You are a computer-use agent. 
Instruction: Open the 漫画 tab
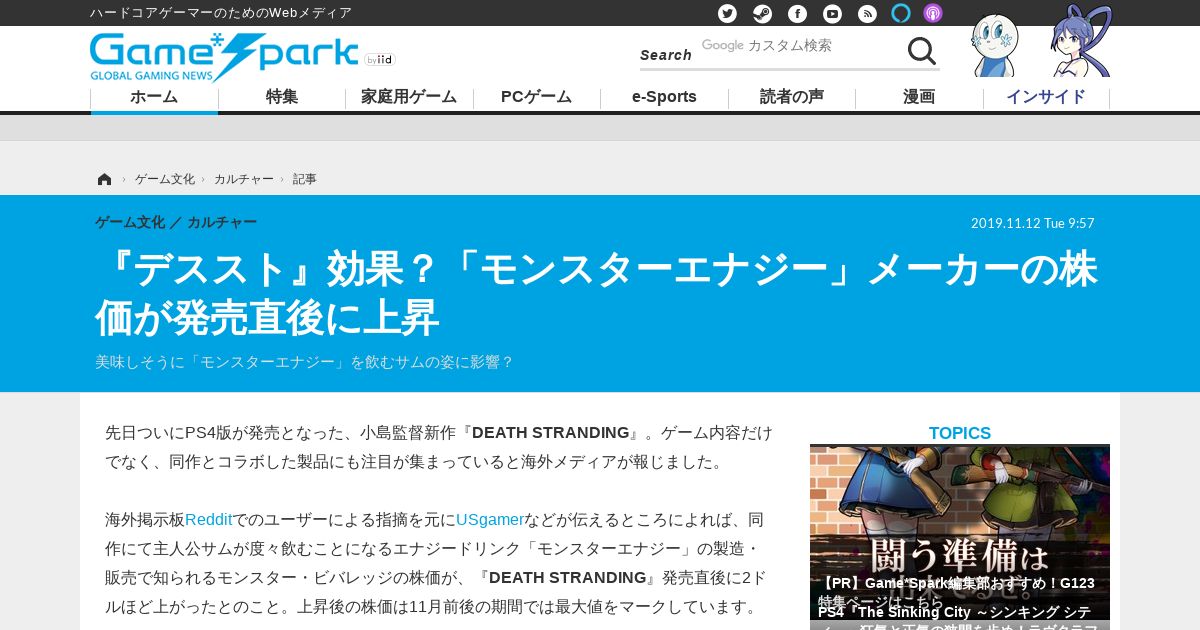(x=919, y=98)
